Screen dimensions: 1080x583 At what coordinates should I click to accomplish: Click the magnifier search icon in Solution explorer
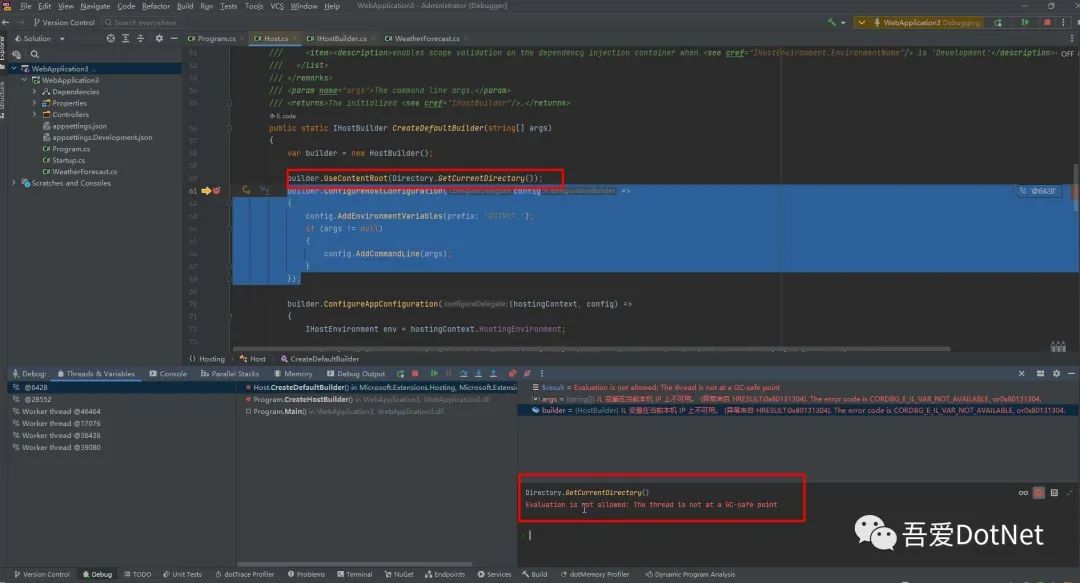34,54
